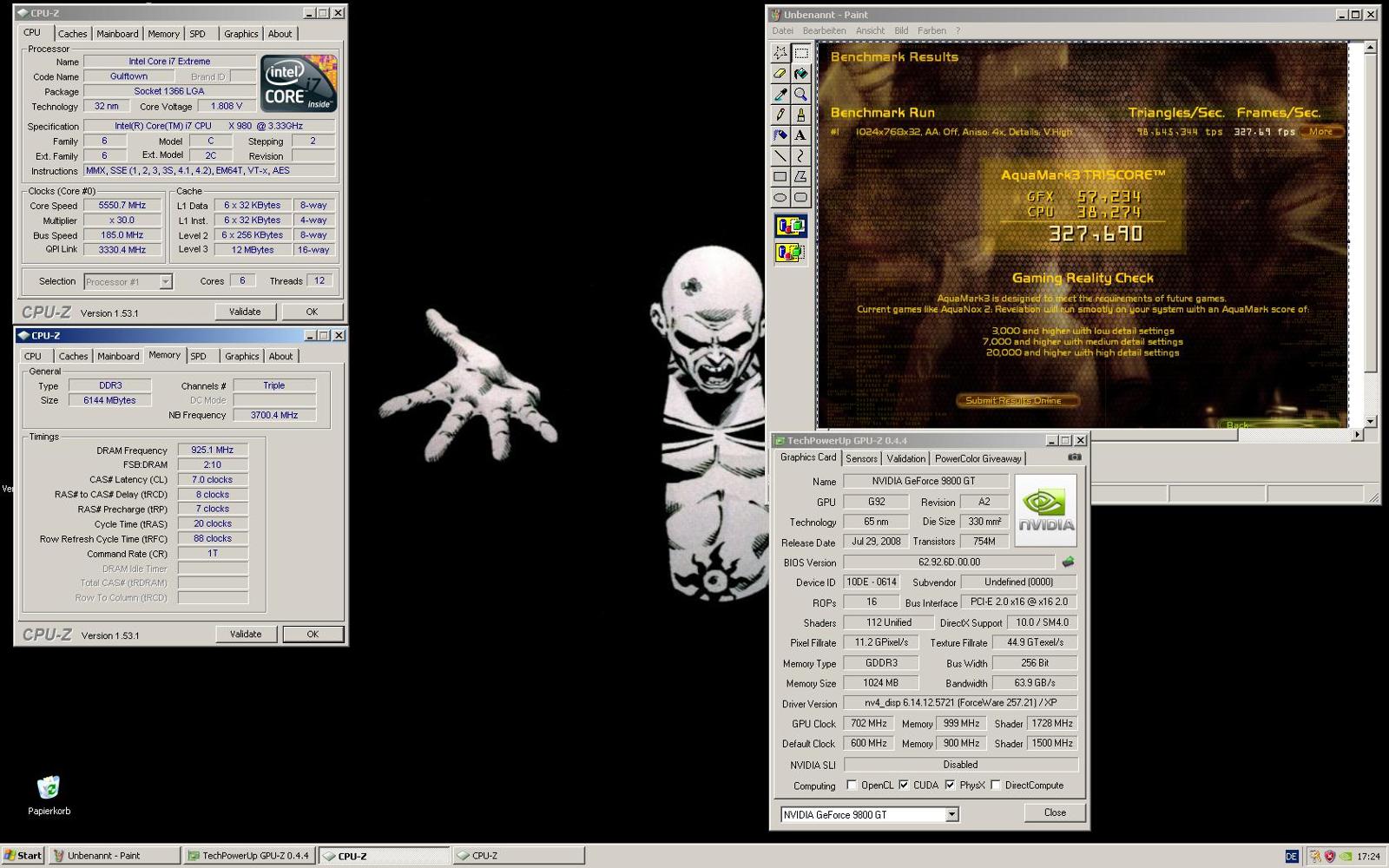Switch to TechPowerUp GPU-Z taskbar button
The image size is (1389, 868).
coord(248,856)
